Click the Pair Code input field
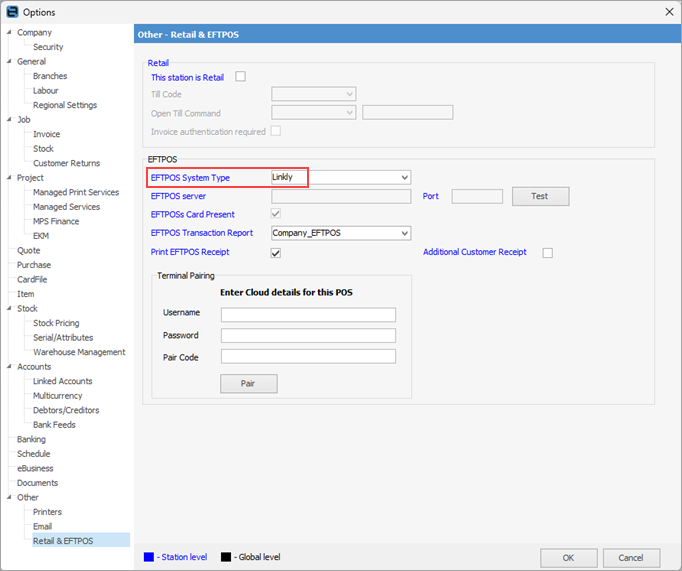 (308, 356)
